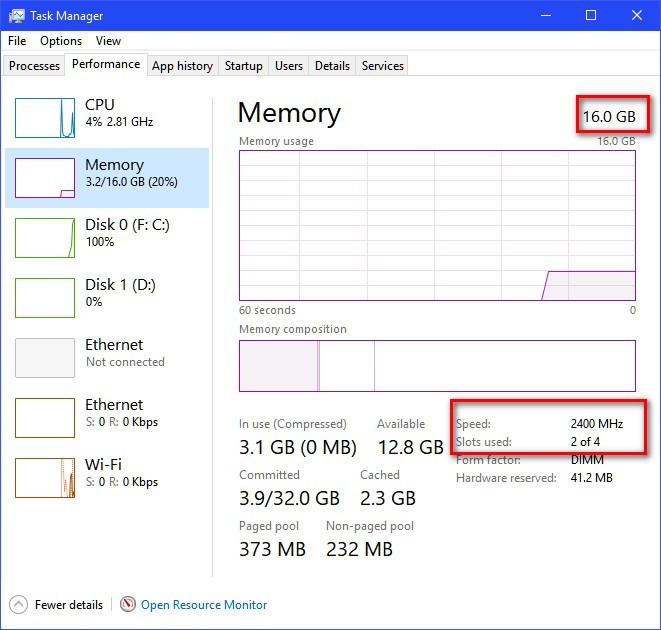Screen dimensions: 661x630
Task: Select the Performance tab
Action: pyautogui.click(x=106, y=64)
